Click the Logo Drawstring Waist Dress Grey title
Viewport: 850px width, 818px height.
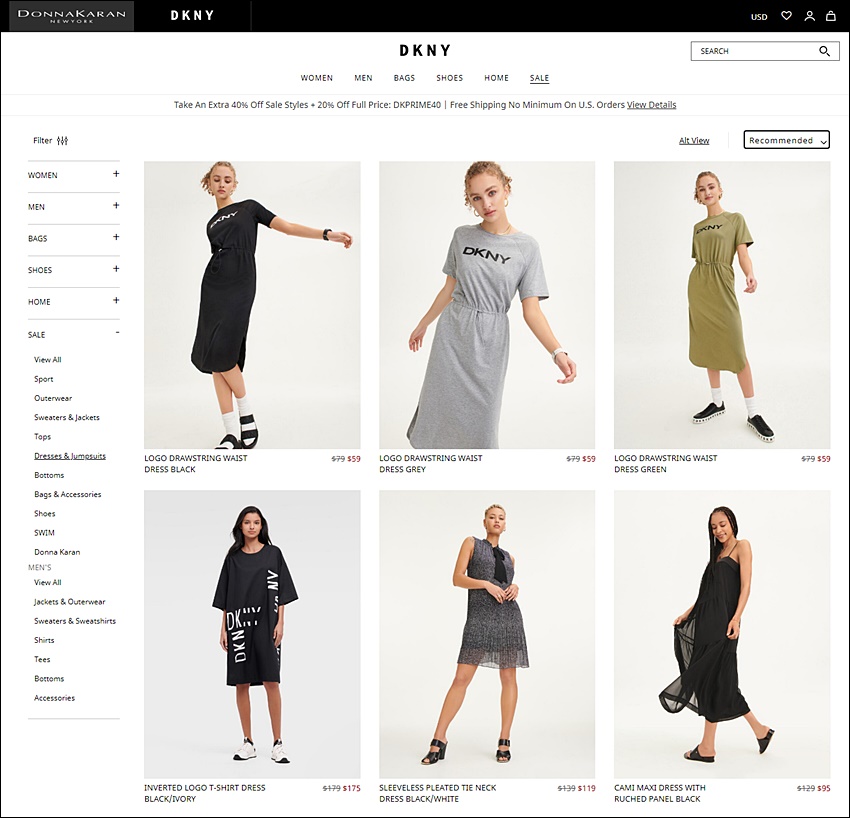pos(430,463)
